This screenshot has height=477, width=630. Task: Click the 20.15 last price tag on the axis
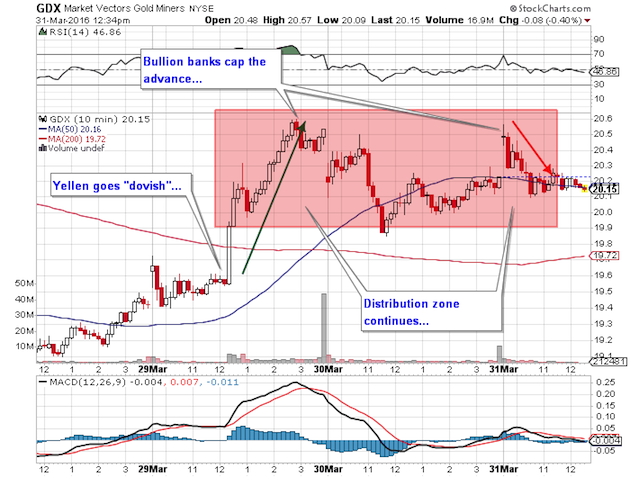(605, 188)
